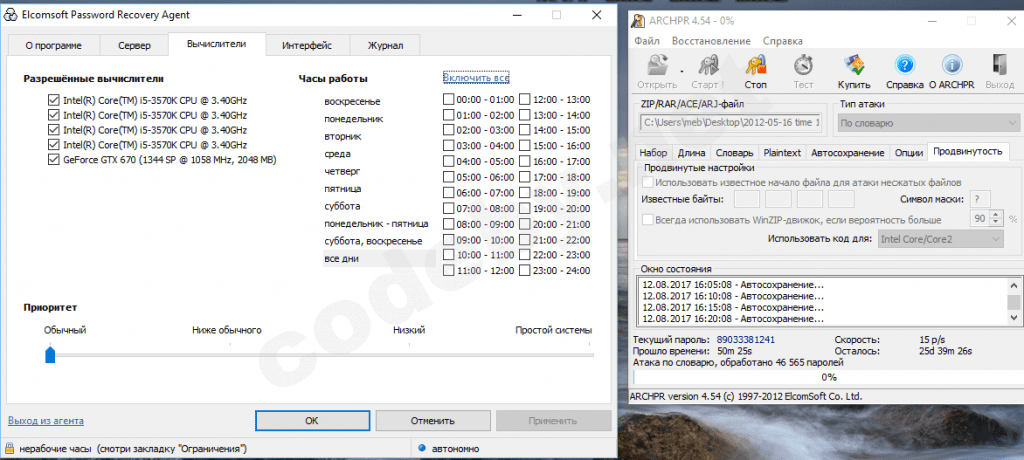1024x460 pixels.
Task: Click the Отменить button
Action: point(432,420)
